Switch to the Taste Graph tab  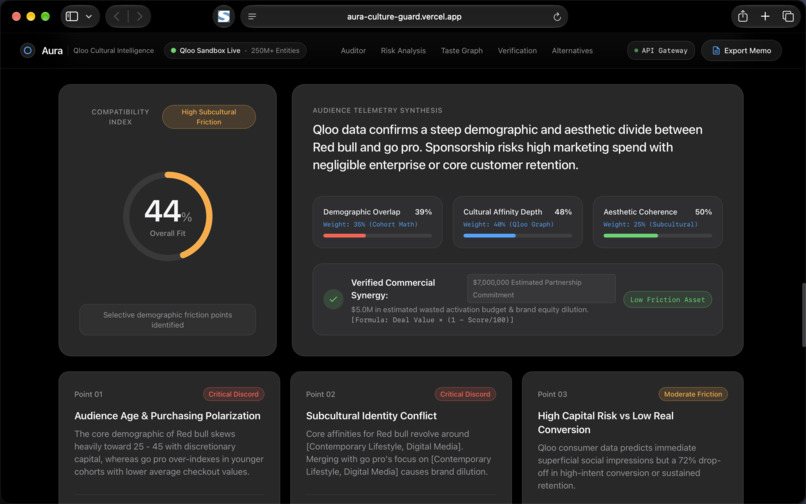click(x=462, y=50)
